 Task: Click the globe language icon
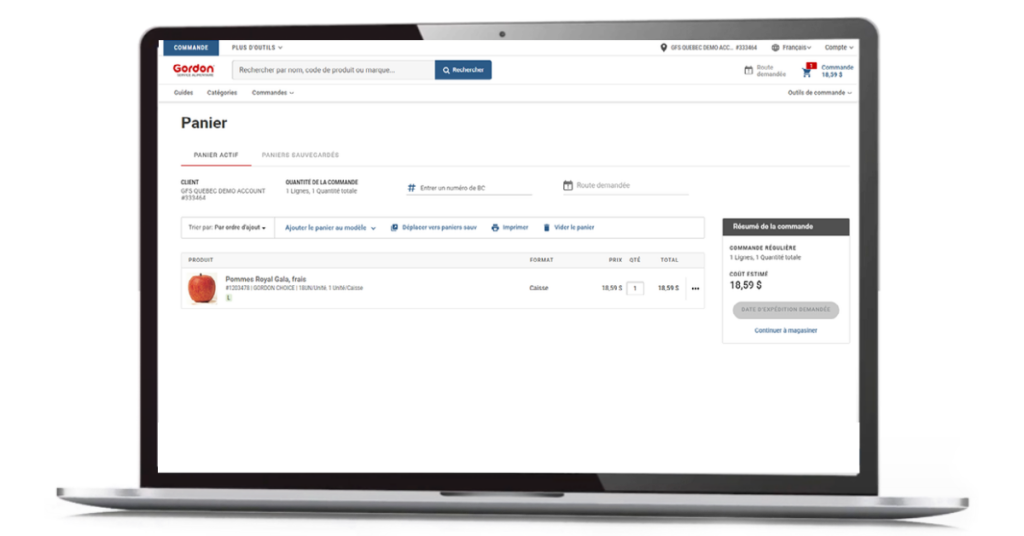pyautogui.click(x=776, y=47)
